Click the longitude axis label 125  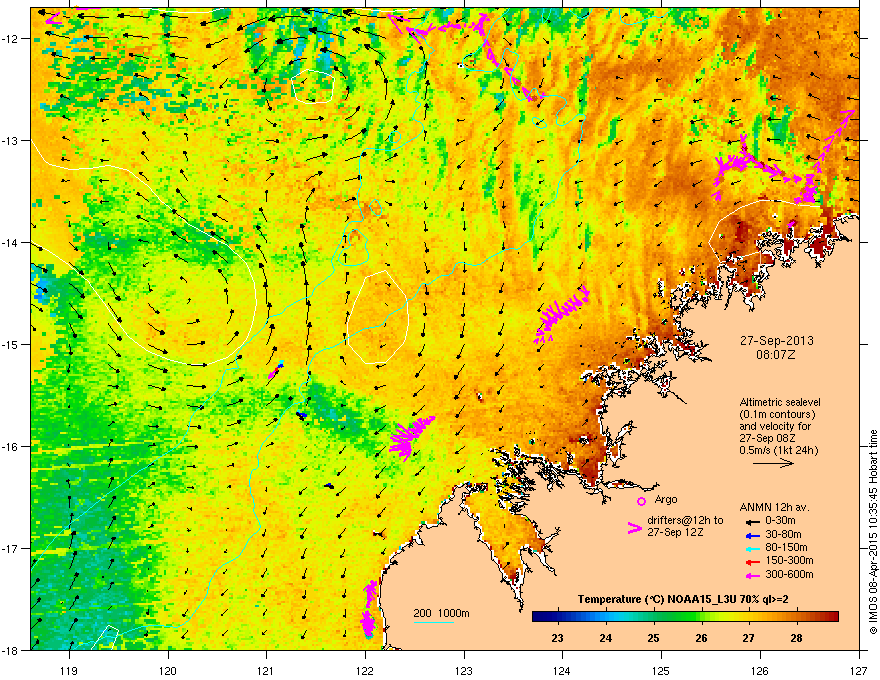coord(661,670)
